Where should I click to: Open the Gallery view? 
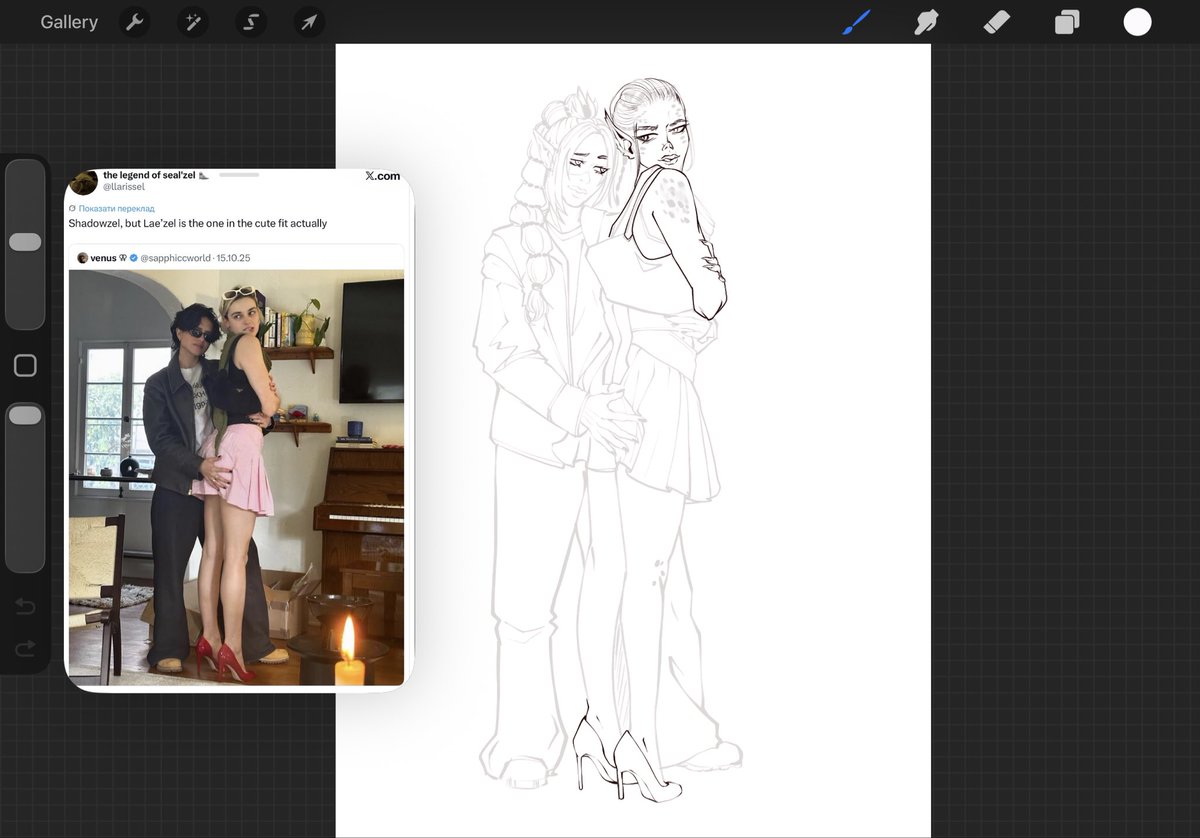[69, 22]
